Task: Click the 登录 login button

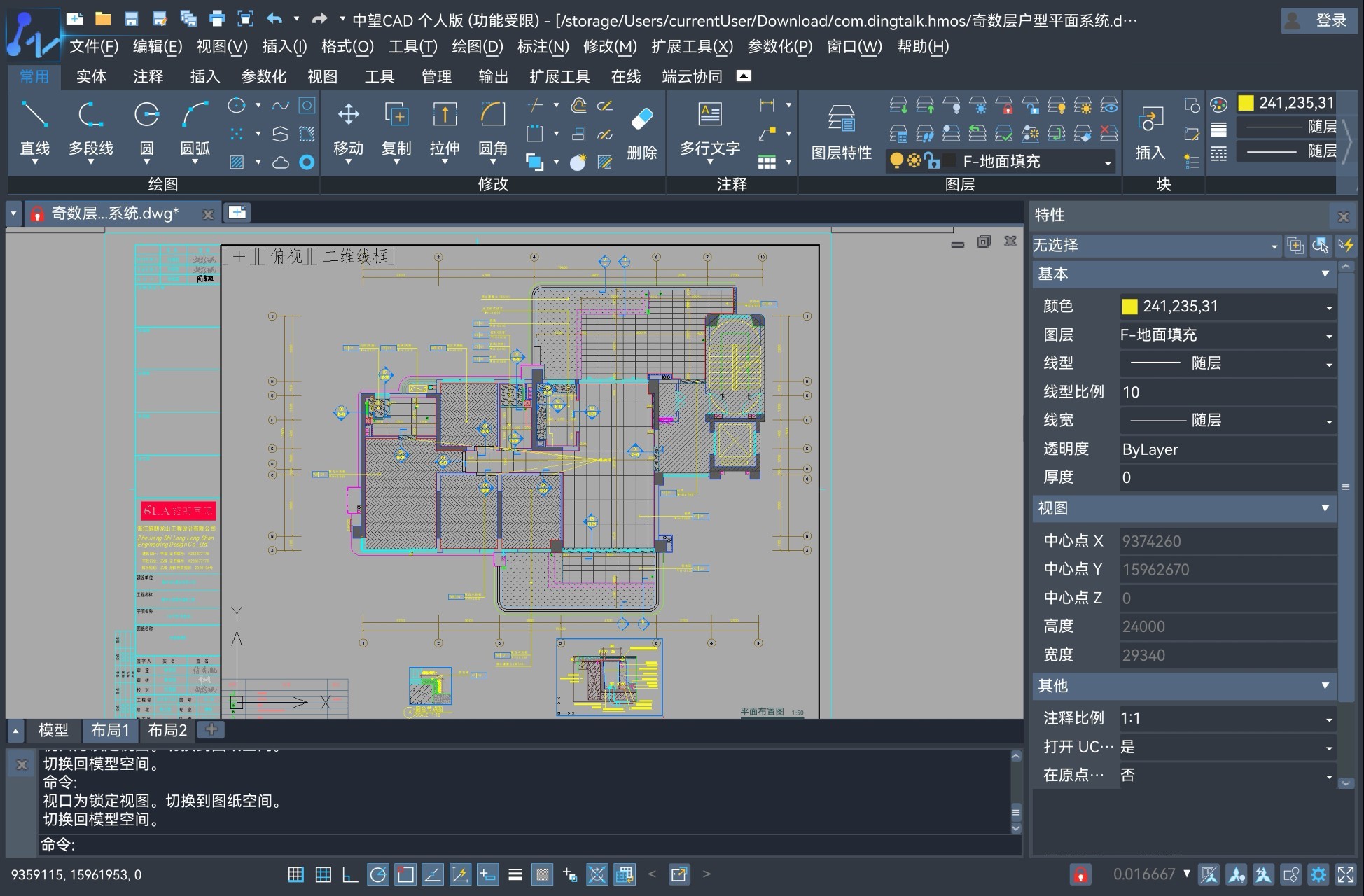Action: [1318, 20]
